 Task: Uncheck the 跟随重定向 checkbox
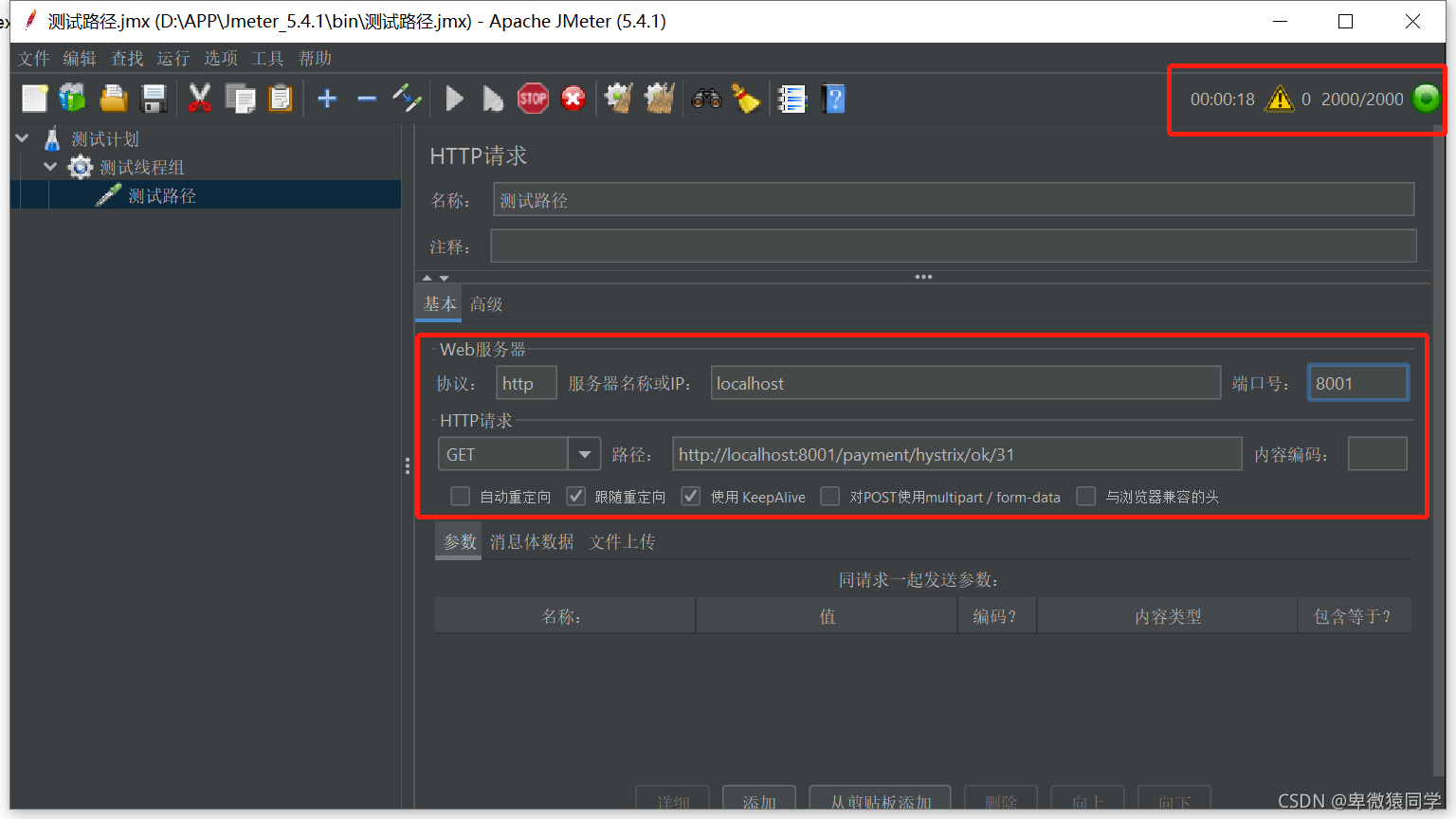point(576,496)
